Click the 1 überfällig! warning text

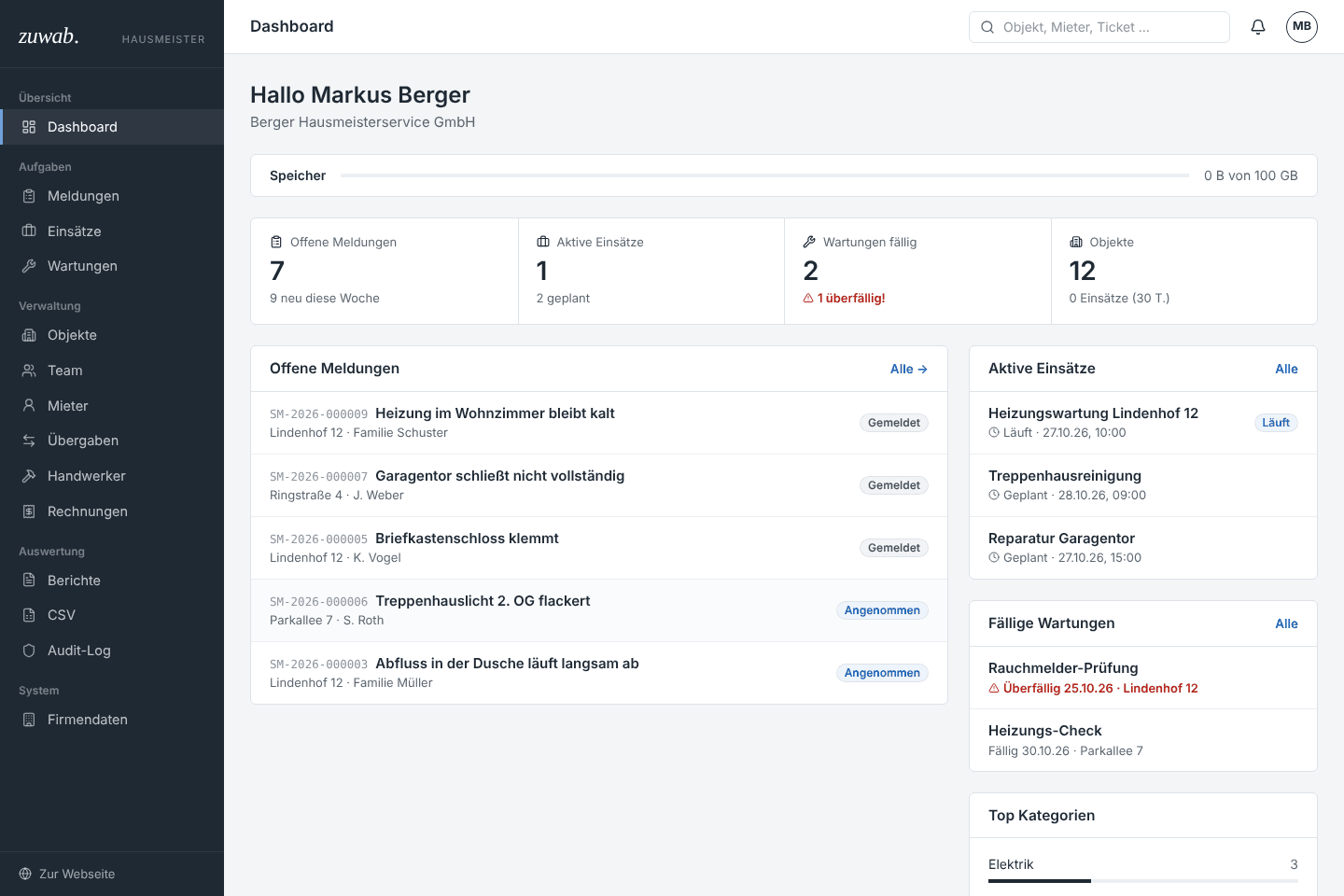[851, 299]
